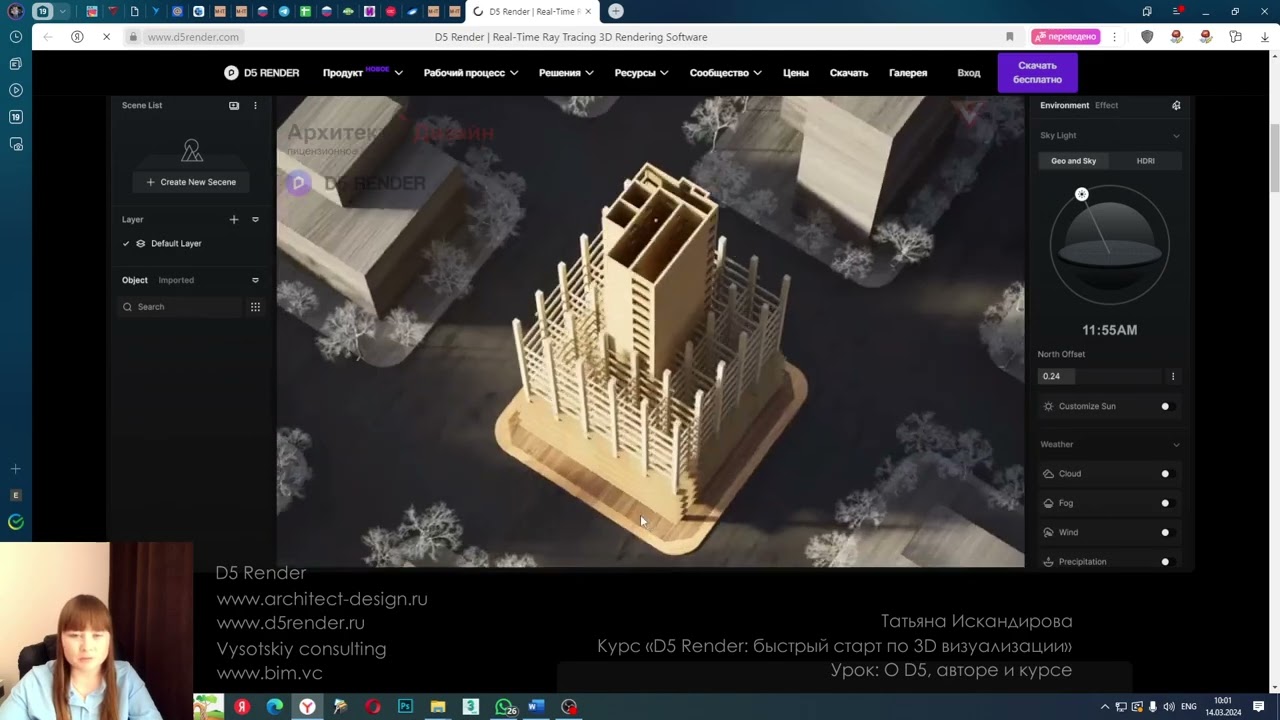Switch to the Effect tab
Screen dimensions: 1280x720
(x=1106, y=105)
